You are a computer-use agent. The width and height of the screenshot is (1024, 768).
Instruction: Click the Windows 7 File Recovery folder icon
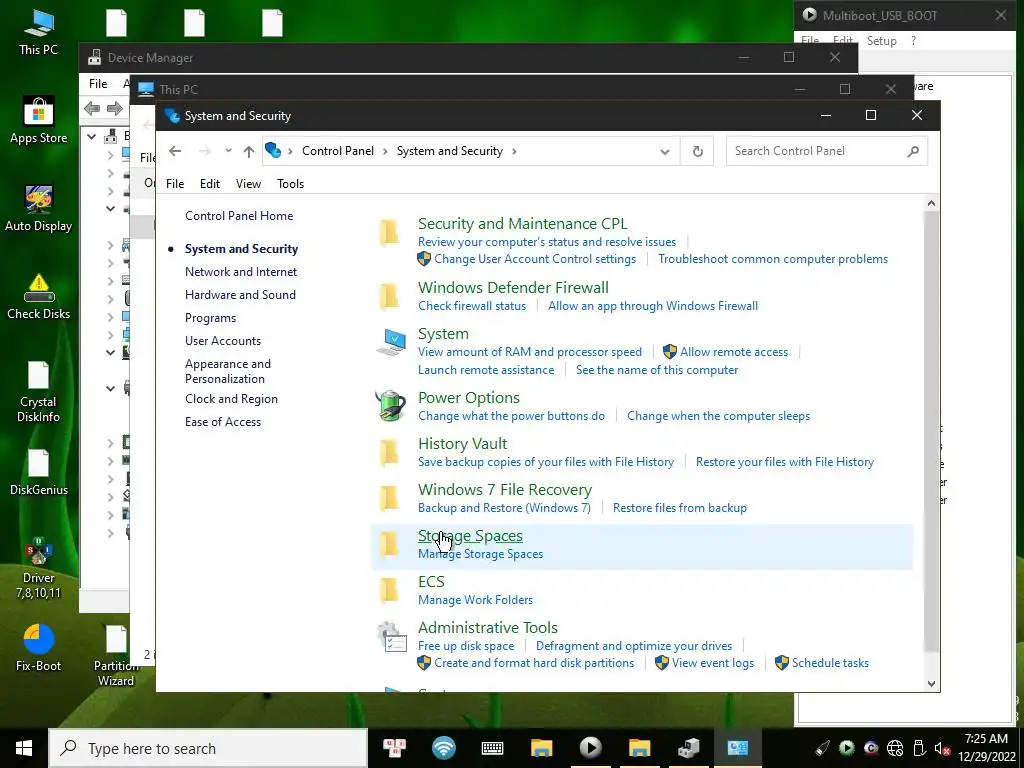tap(389, 498)
